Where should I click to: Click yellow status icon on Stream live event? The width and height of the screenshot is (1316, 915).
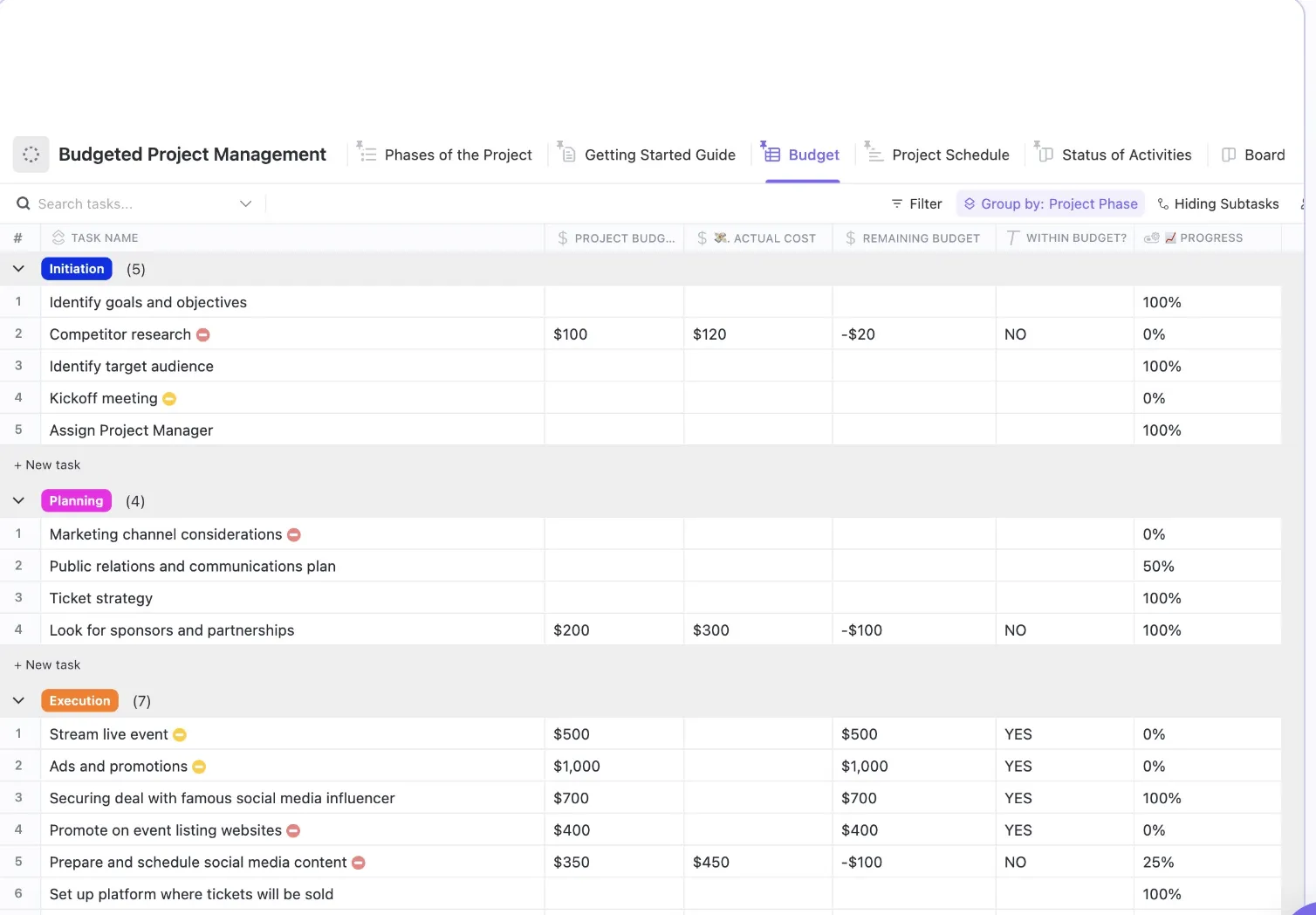[x=180, y=735]
